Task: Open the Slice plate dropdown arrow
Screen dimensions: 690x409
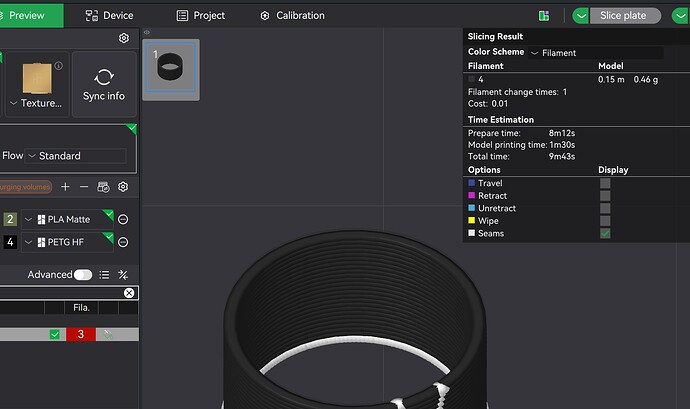Action: pos(581,16)
